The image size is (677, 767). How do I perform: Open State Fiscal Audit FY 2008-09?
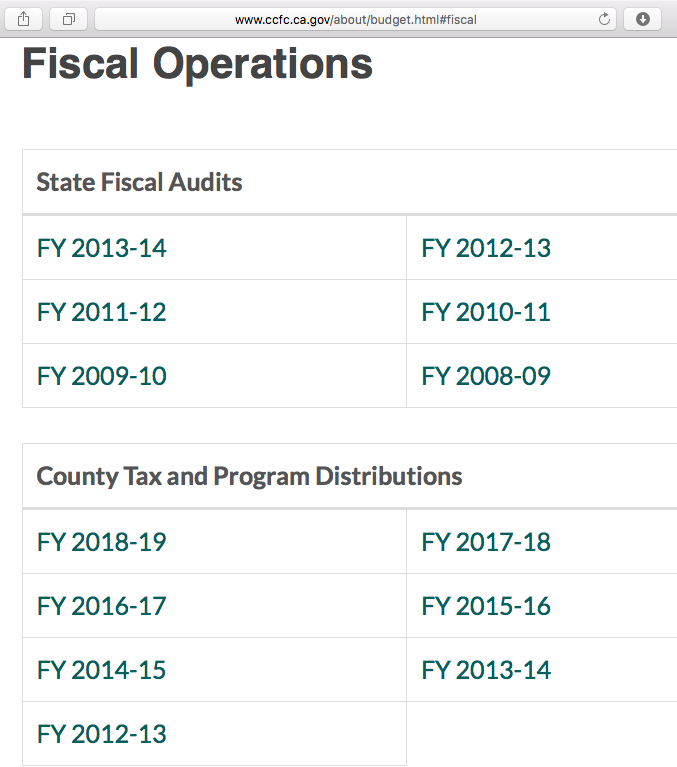pos(486,376)
